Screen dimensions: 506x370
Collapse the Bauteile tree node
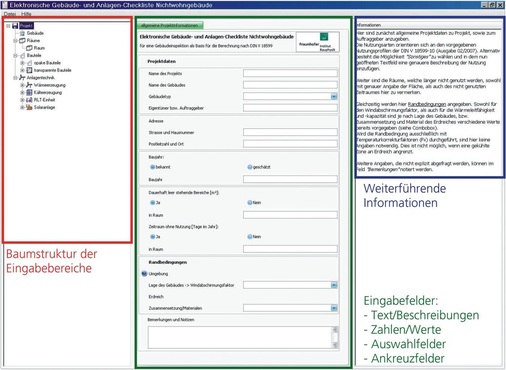pos(15,55)
